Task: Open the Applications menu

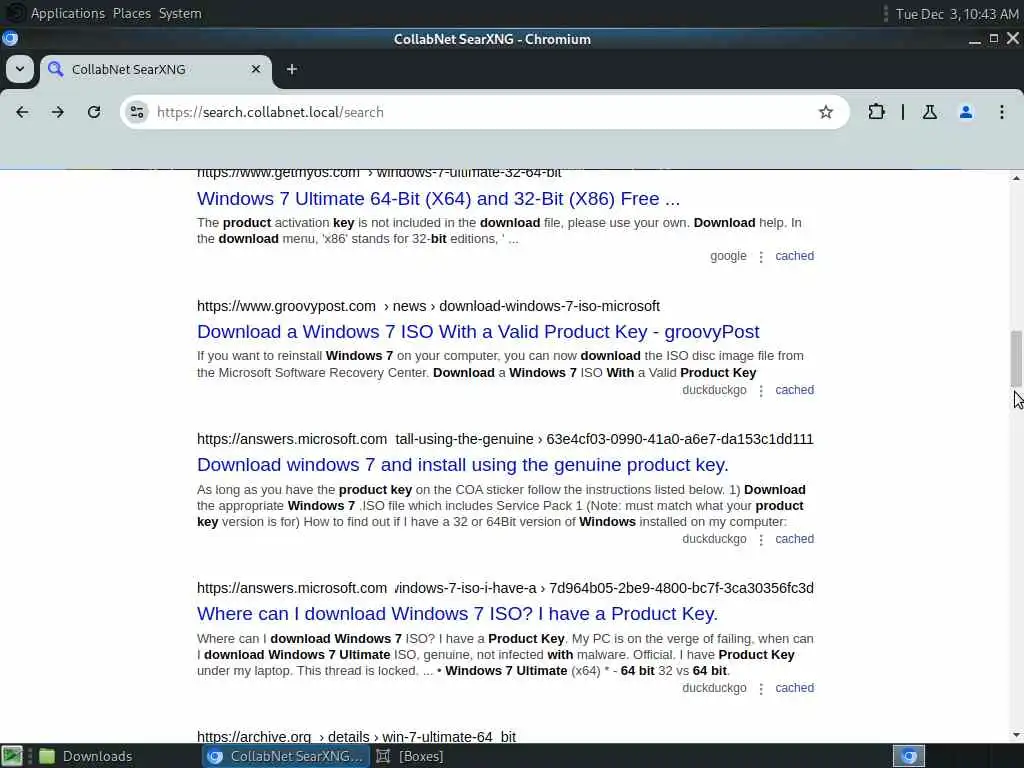Action: [x=68, y=13]
